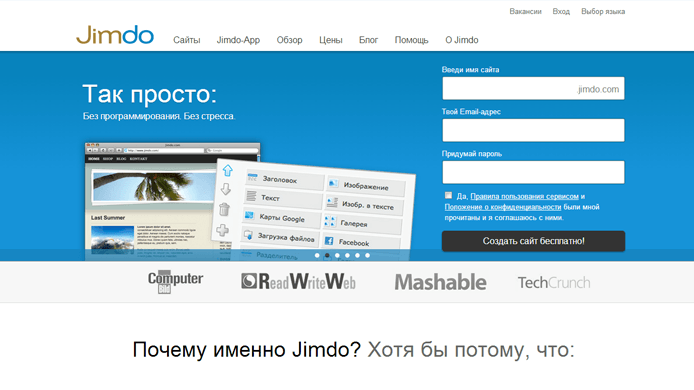Focus the пароль password field
Screen dimensions: 694x390
pyautogui.click(x=533, y=172)
